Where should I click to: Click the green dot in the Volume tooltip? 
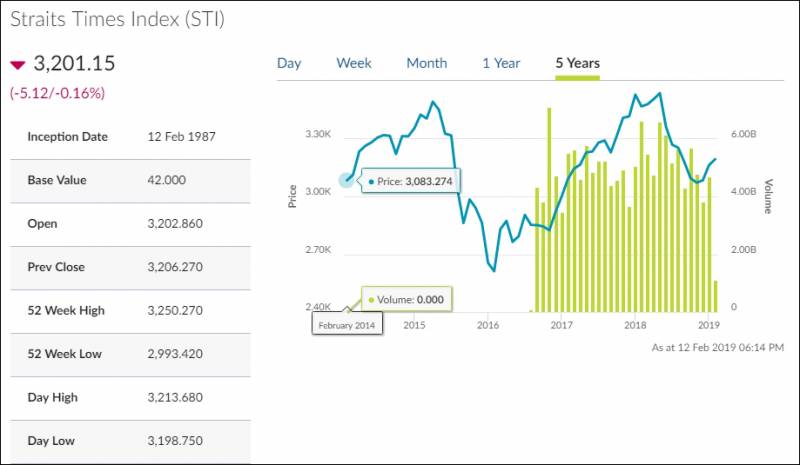[371, 299]
